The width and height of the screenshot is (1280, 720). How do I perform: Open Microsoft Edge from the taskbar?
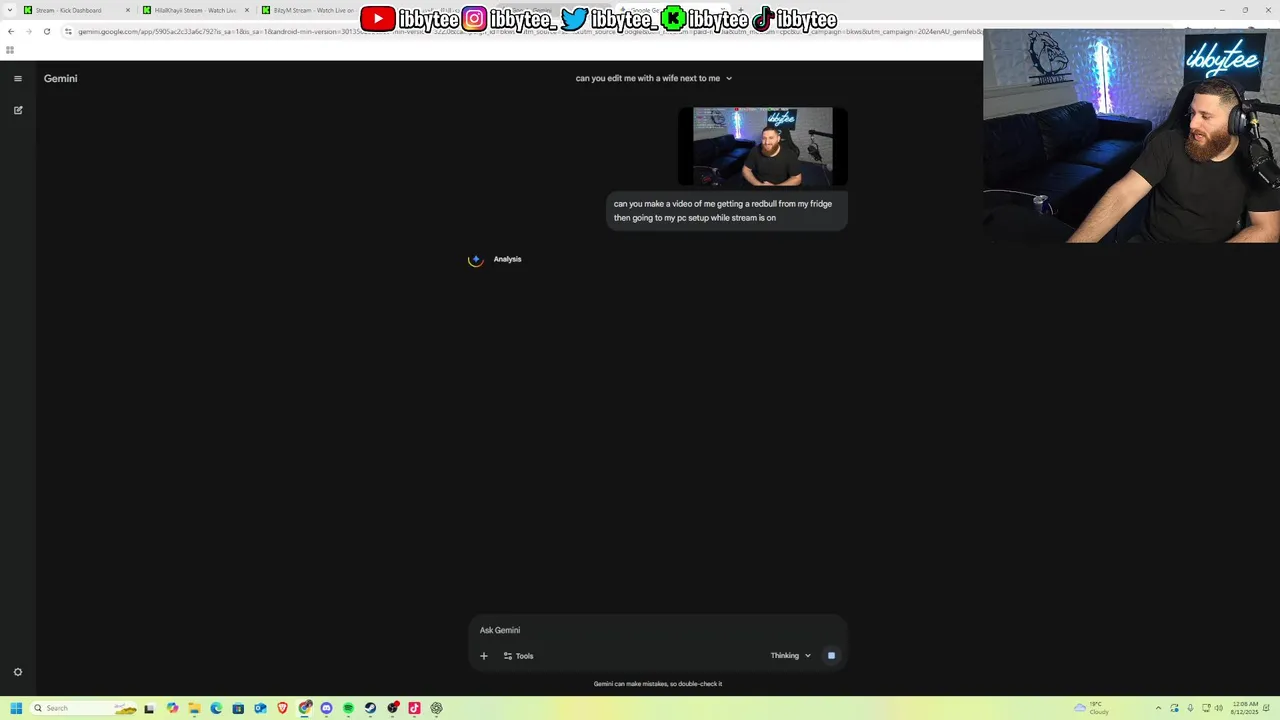tap(216, 708)
